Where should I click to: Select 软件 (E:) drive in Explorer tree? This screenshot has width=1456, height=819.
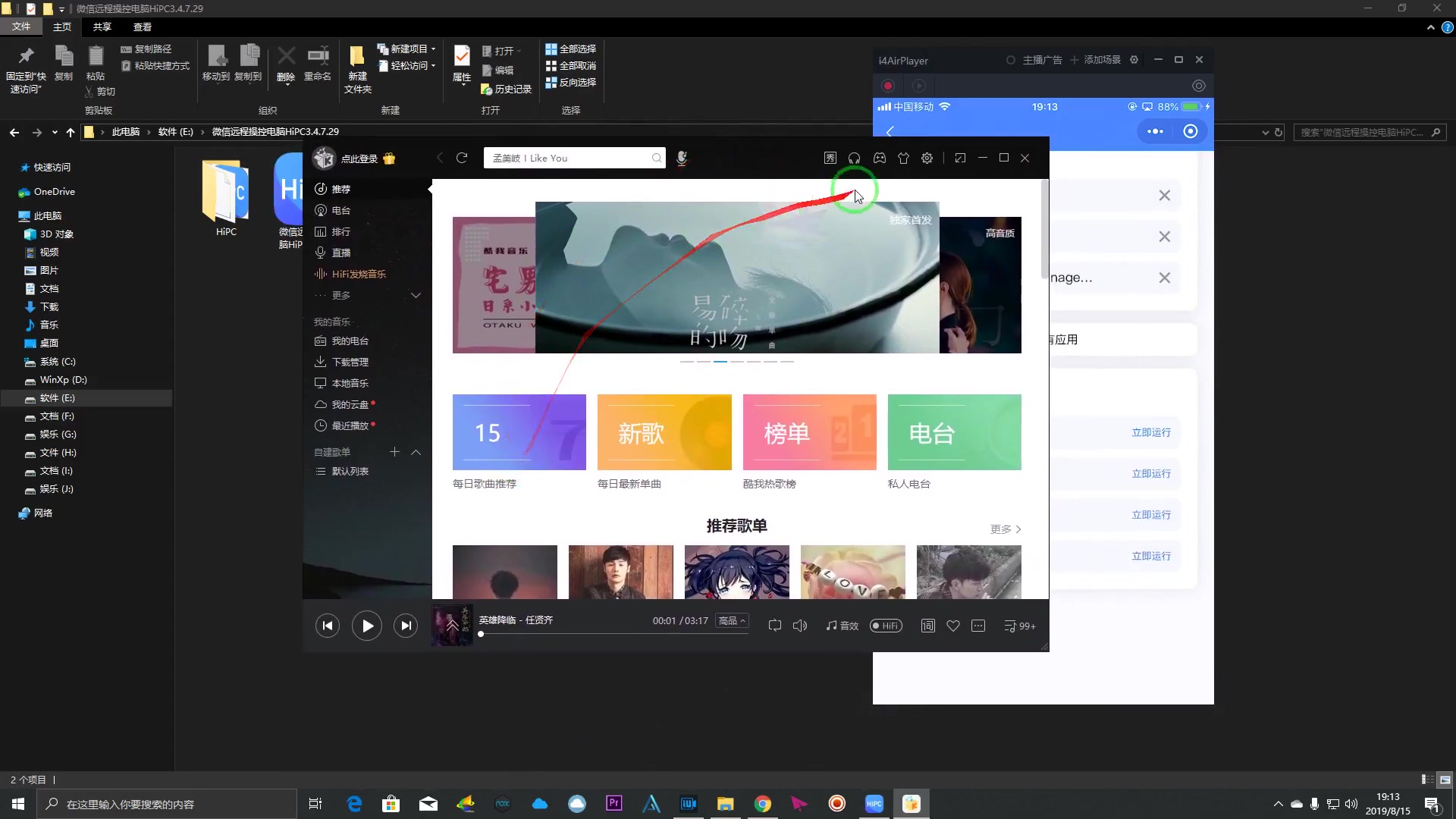pos(58,398)
